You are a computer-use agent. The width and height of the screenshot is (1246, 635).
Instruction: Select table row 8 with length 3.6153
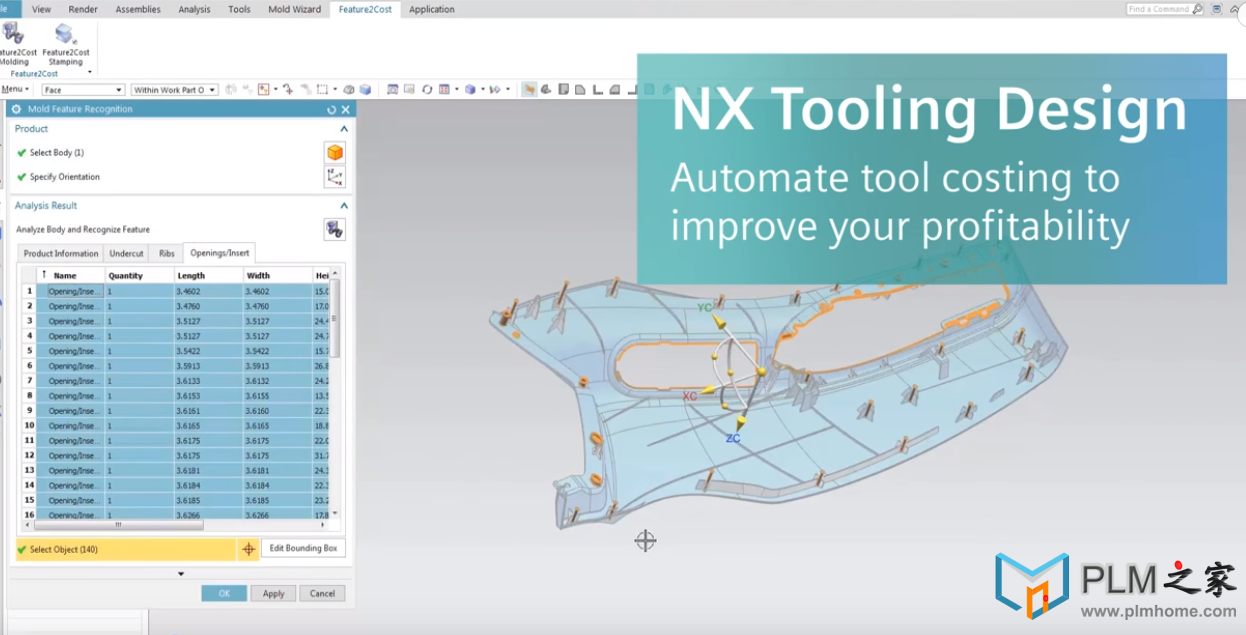[177, 396]
